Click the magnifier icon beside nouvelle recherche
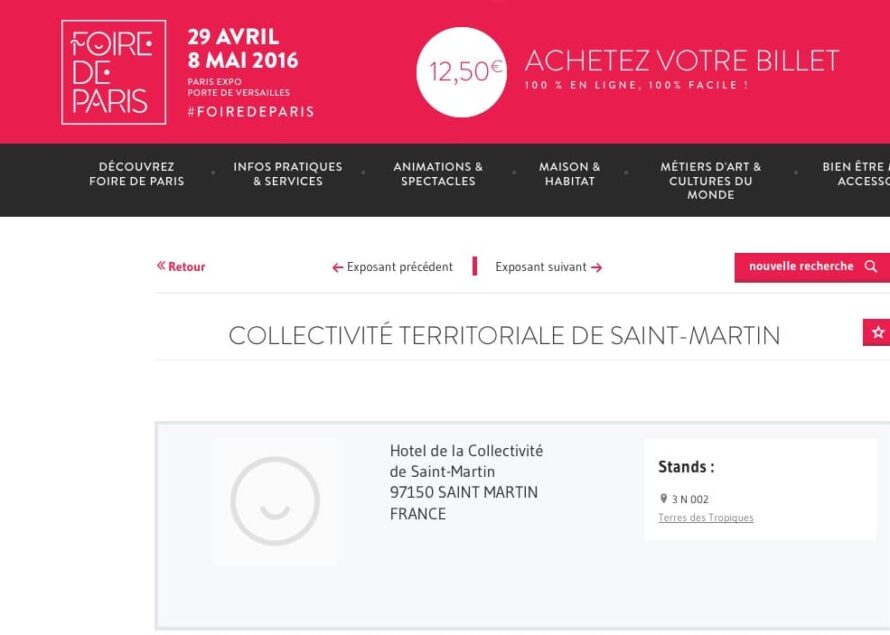The width and height of the screenshot is (890, 635). pos(869,267)
